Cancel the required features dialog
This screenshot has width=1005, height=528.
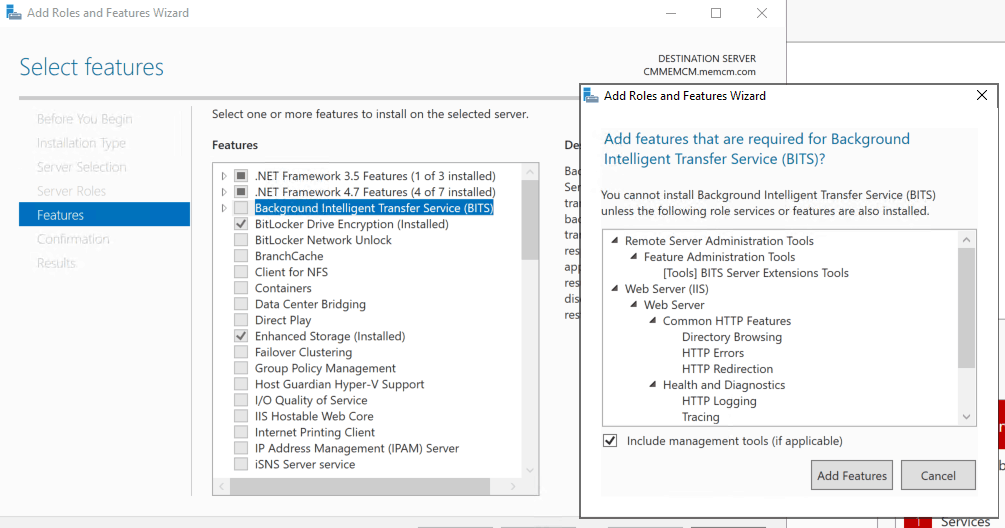[938, 475]
